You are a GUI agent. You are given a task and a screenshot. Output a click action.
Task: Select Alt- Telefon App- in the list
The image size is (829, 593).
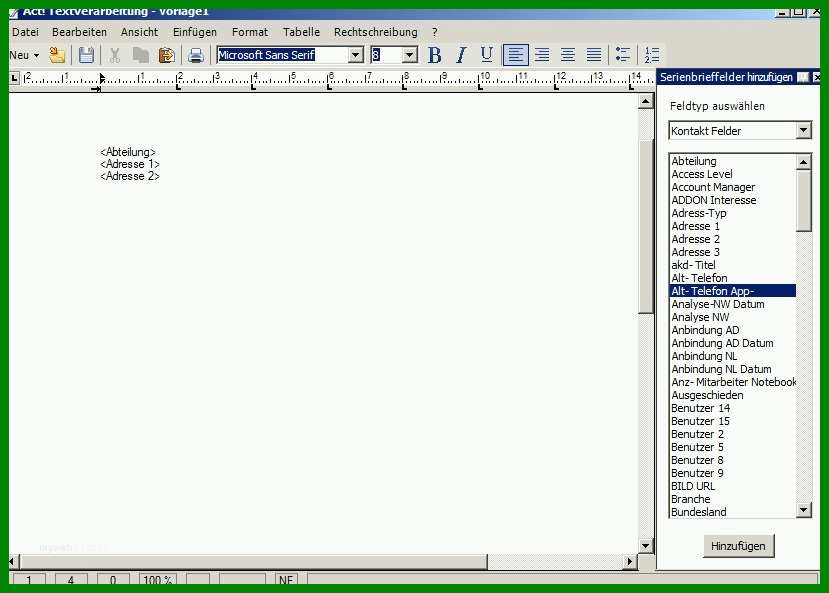coord(733,291)
